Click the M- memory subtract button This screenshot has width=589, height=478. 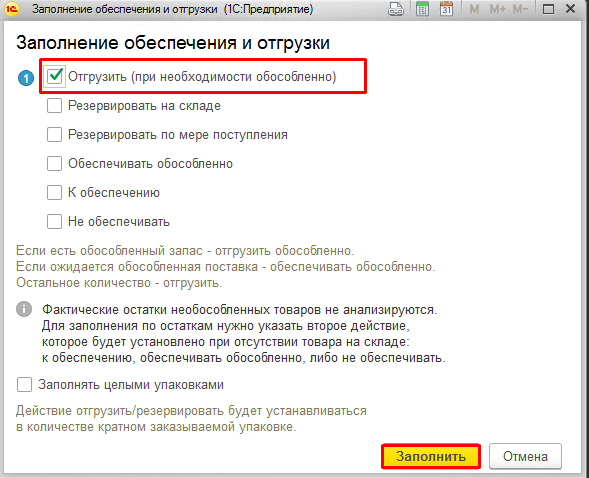point(520,9)
